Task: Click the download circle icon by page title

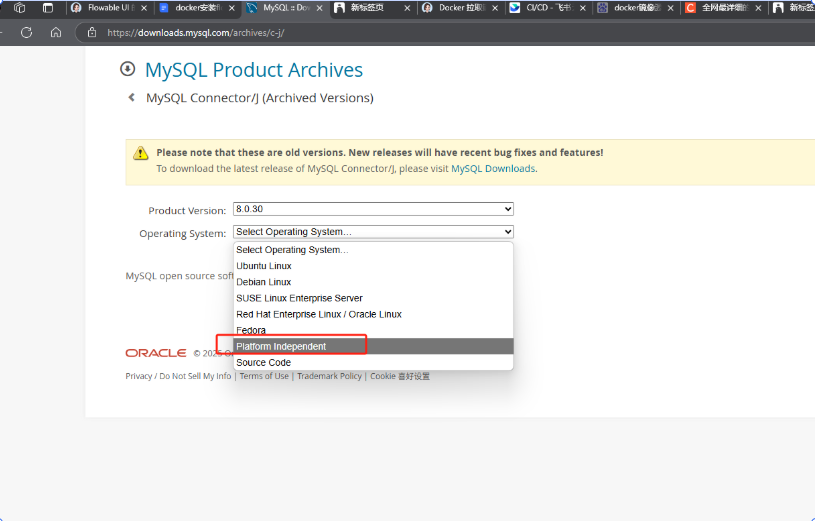Action: (x=127, y=69)
